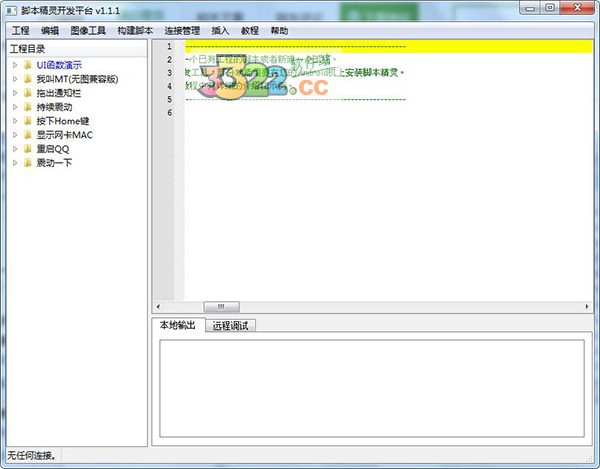The image size is (600, 469).
Task: Minimize the 脚本精灵开发平台 window
Action: 530,8
